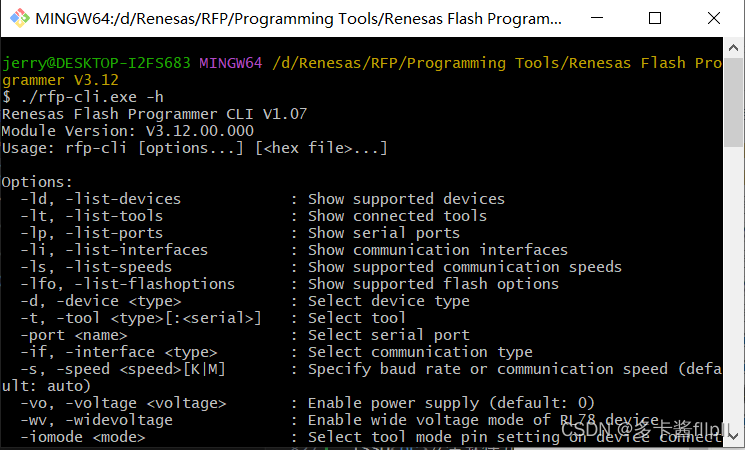Minimize the MINGW64 terminal window
The image size is (745, 450).
[x=597, y=18]
